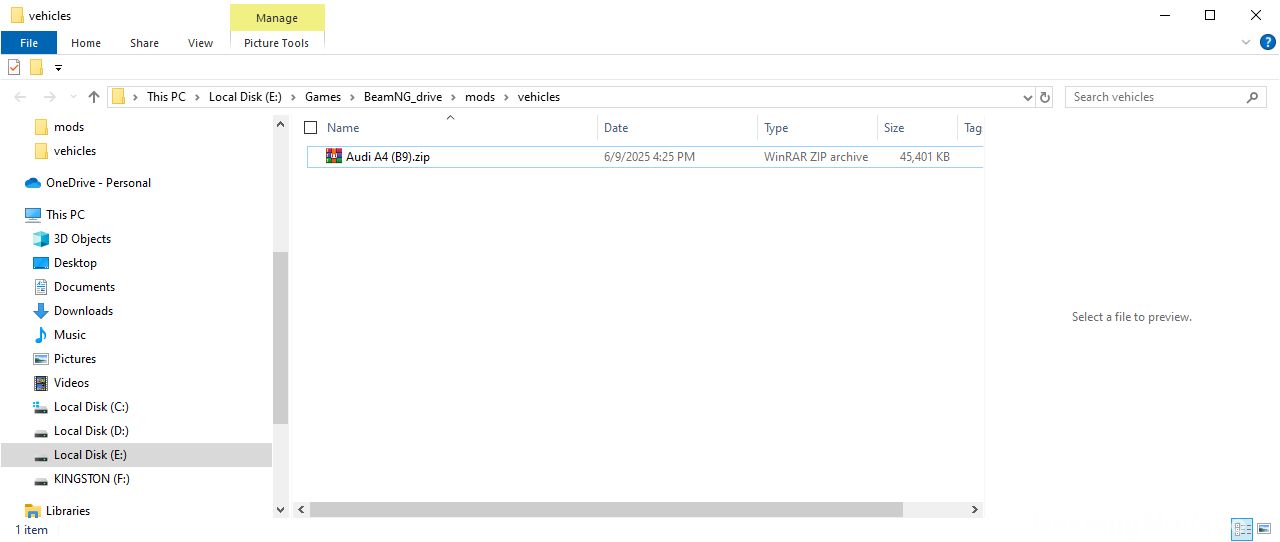Select Local Disk (E:) in navigation pane
Viewport: 1280px width, 542px height.
coord(90,455)
